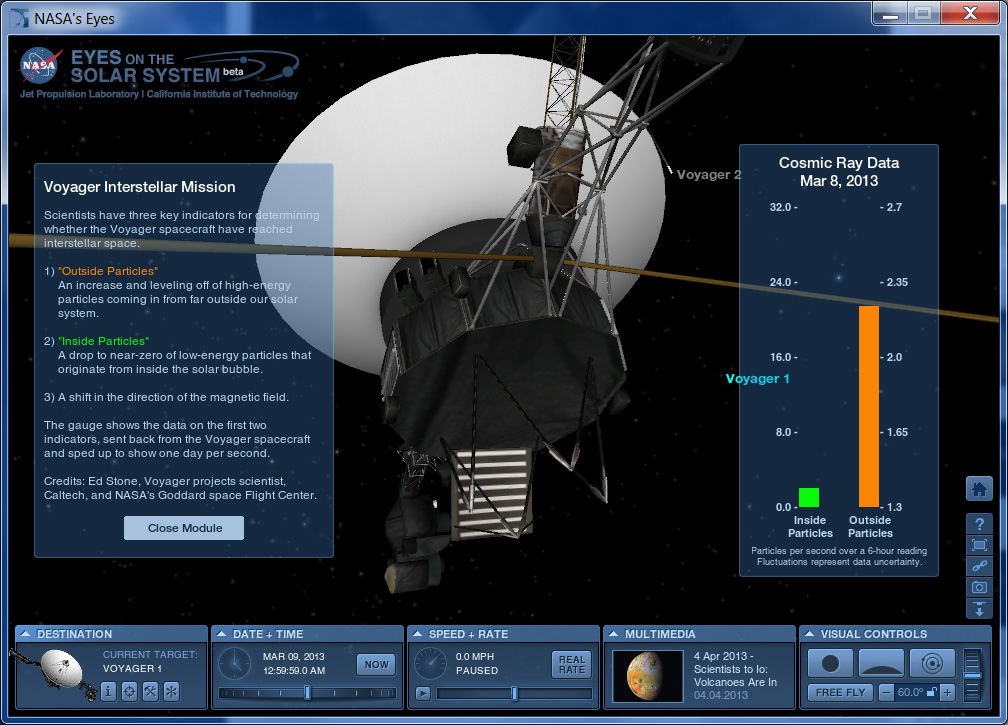Open the Io volcanoes multimedia thumbnail
The image size is (1008, 725).
coord(640,676)
